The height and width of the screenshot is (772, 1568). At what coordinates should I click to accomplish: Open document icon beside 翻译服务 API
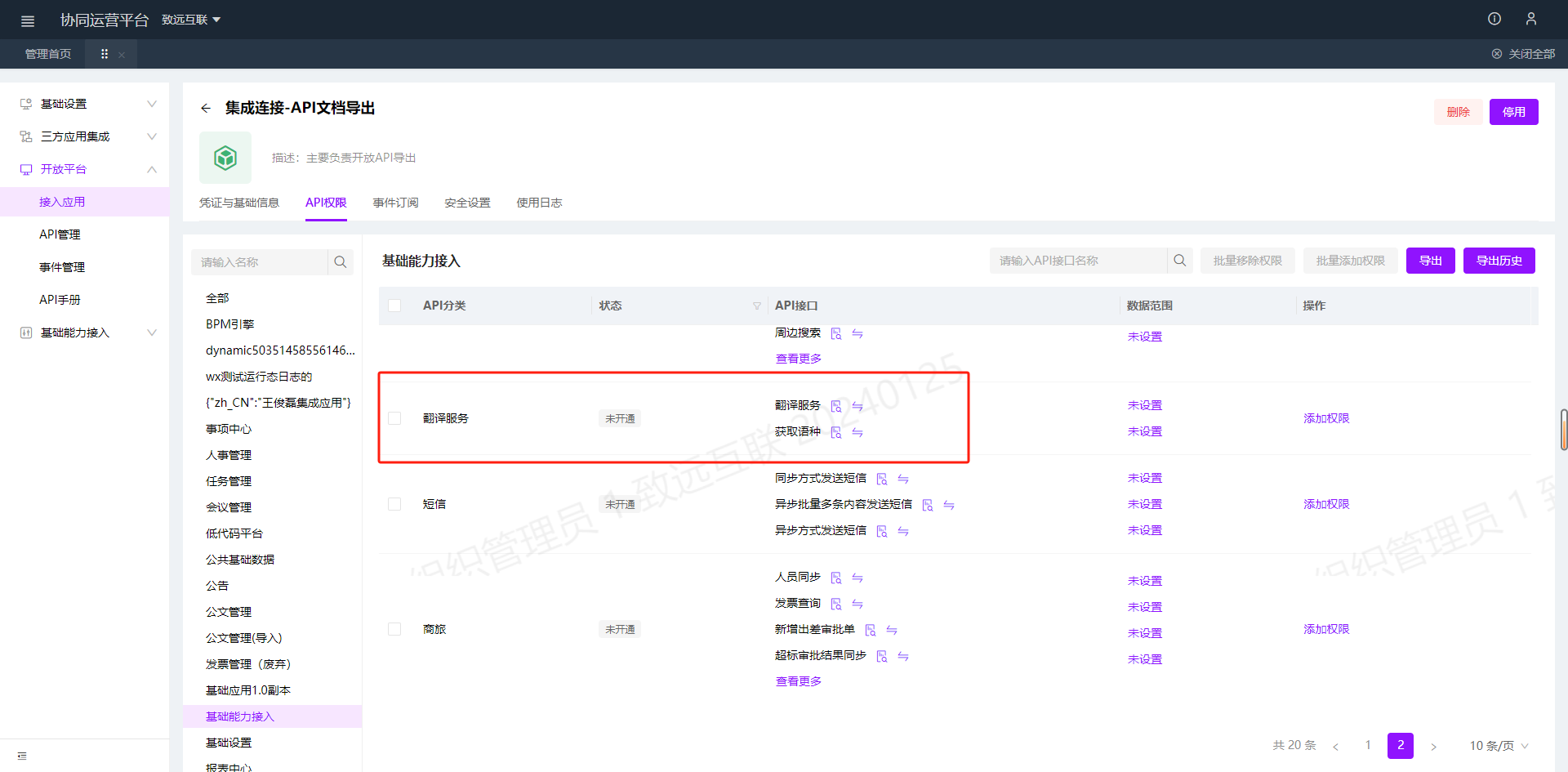click(835, 406)
